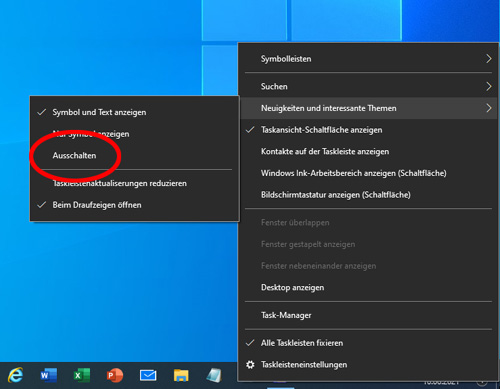
Task: Toggle 'Alle Taskleisten fixieren' checkmark
Action: (368, 343)
